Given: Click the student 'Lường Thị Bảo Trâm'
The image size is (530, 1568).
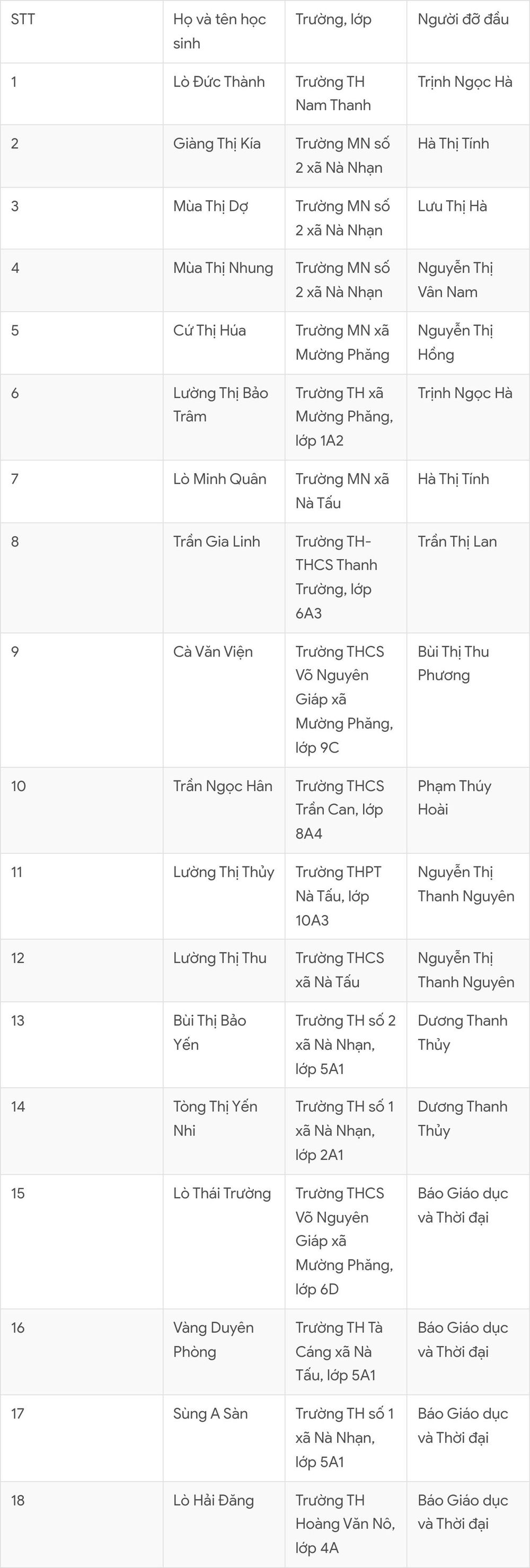Looking at the screenshot, I should tap(221, 405).
